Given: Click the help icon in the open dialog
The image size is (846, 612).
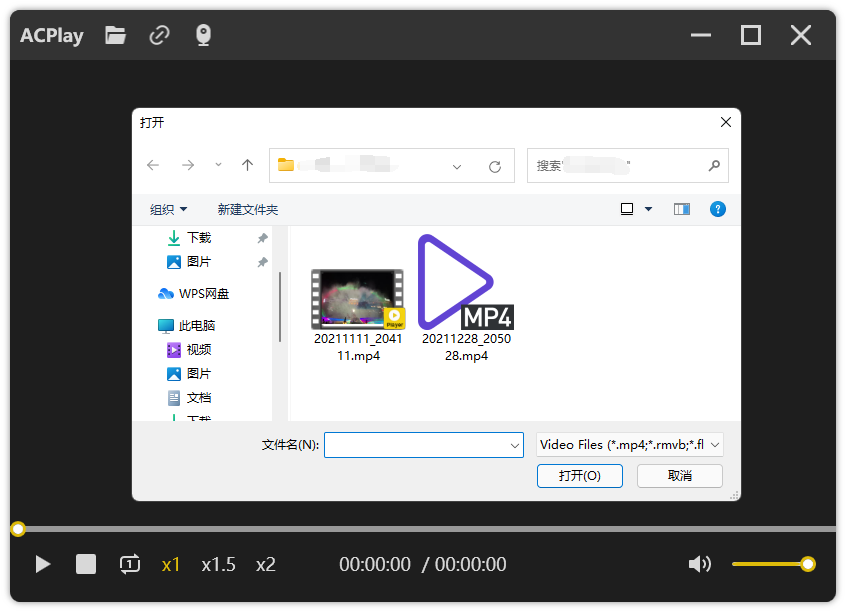Looking at the screenshot, I should 718,209.
